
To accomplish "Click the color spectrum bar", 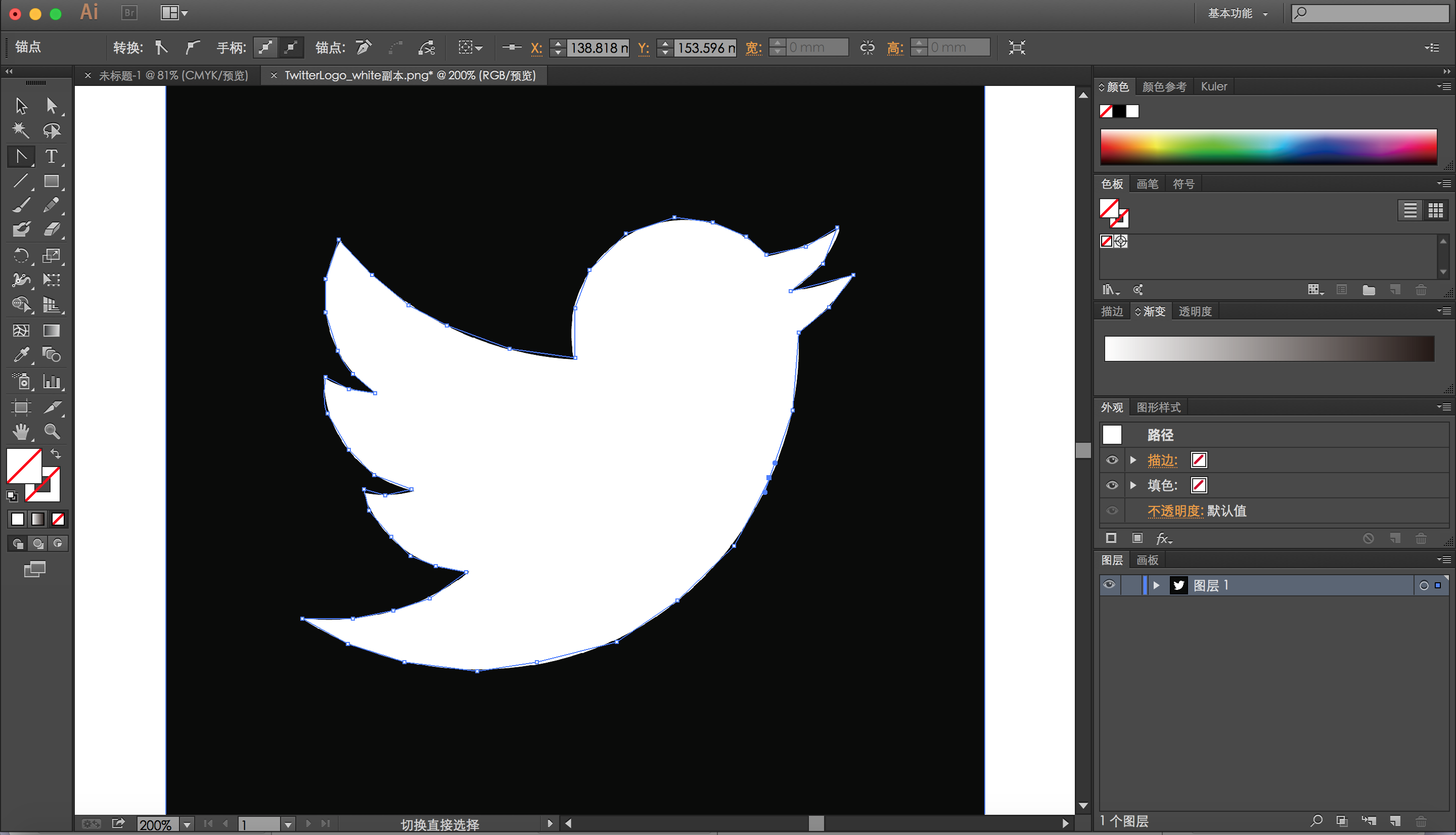I will tap(1268, 147).
